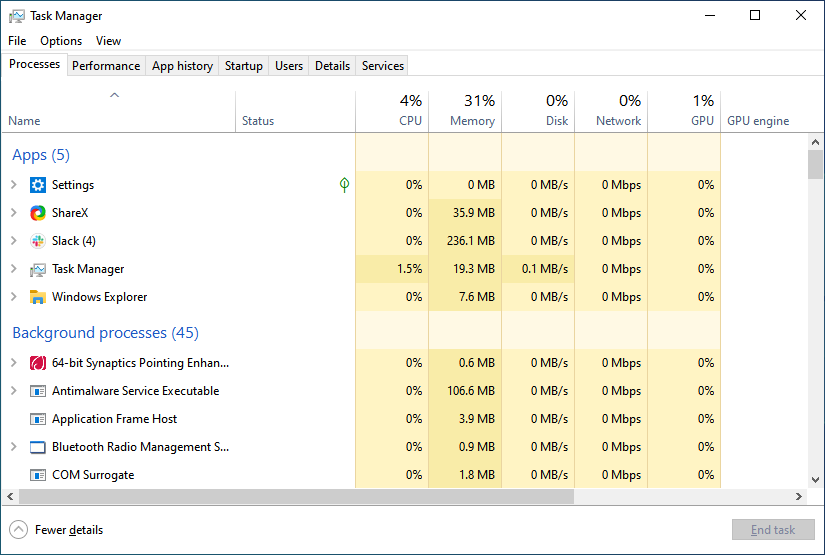Screen dimensions: 825x555
Task: Expand the Slack (4) process group
Action: (x=14, y=241)
